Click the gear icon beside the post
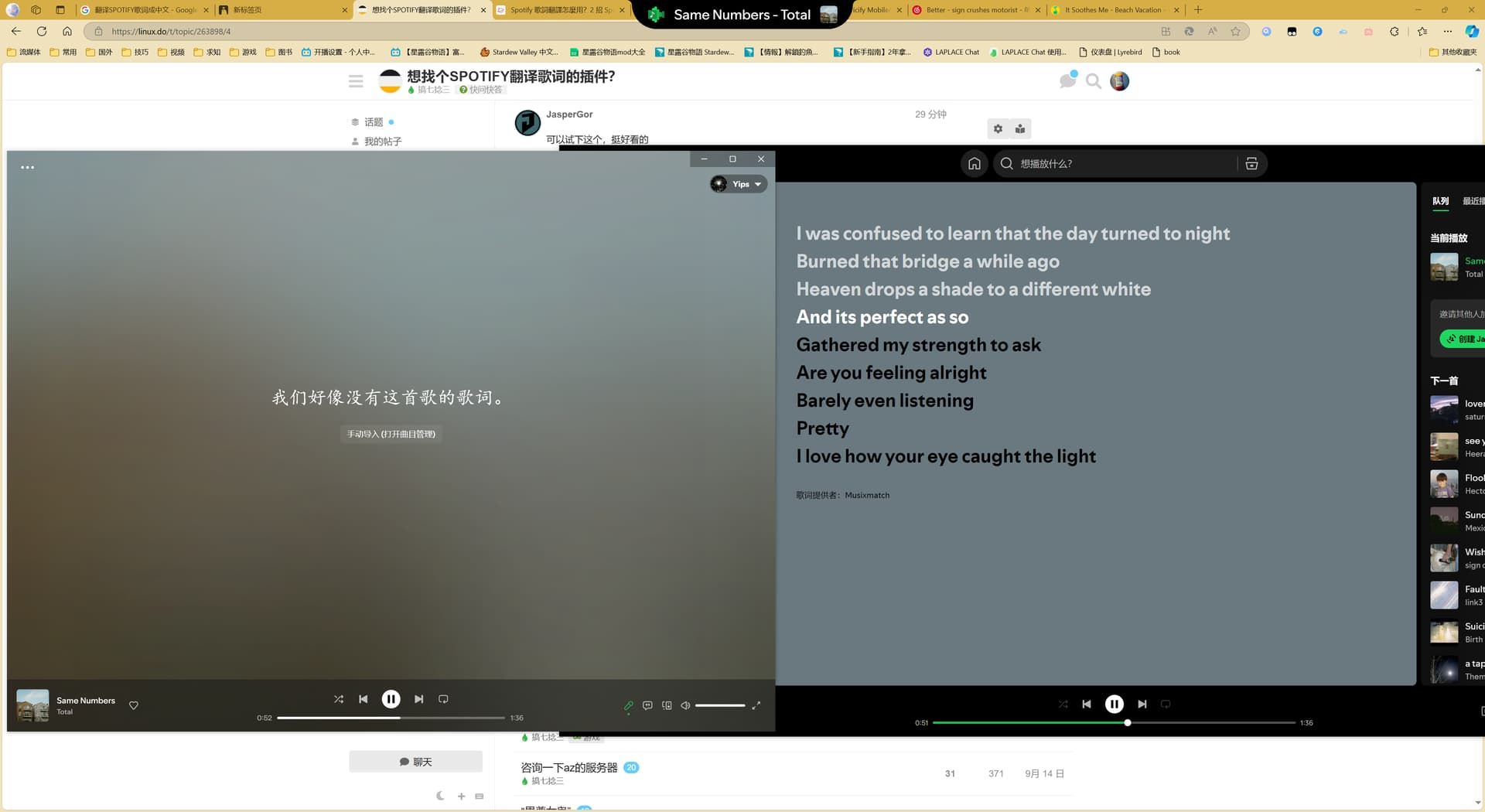The image size is (1485, 812). [998, 129]
